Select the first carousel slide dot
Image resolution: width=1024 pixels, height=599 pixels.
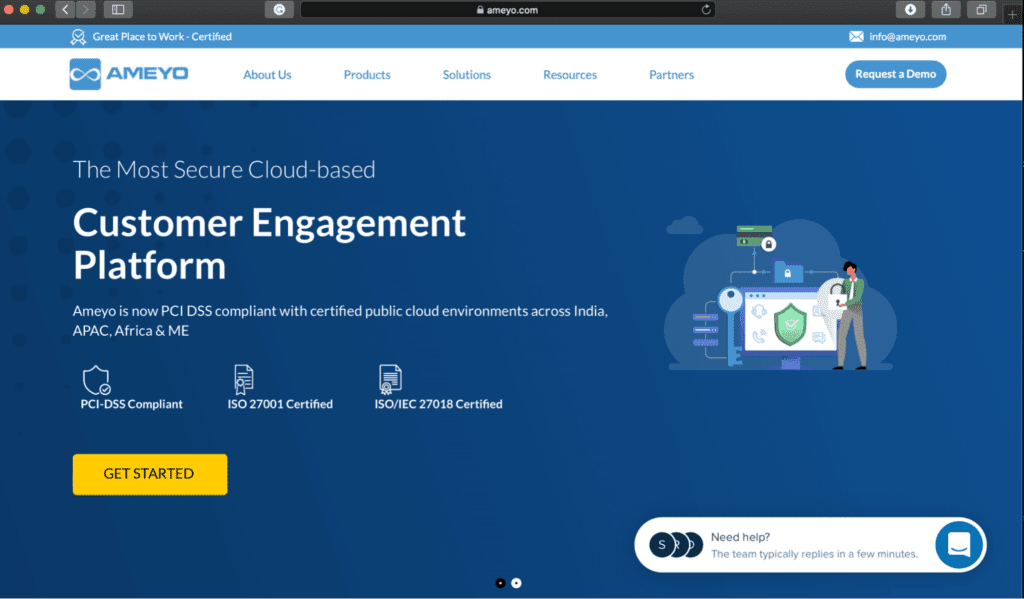(x=500, y=583)
